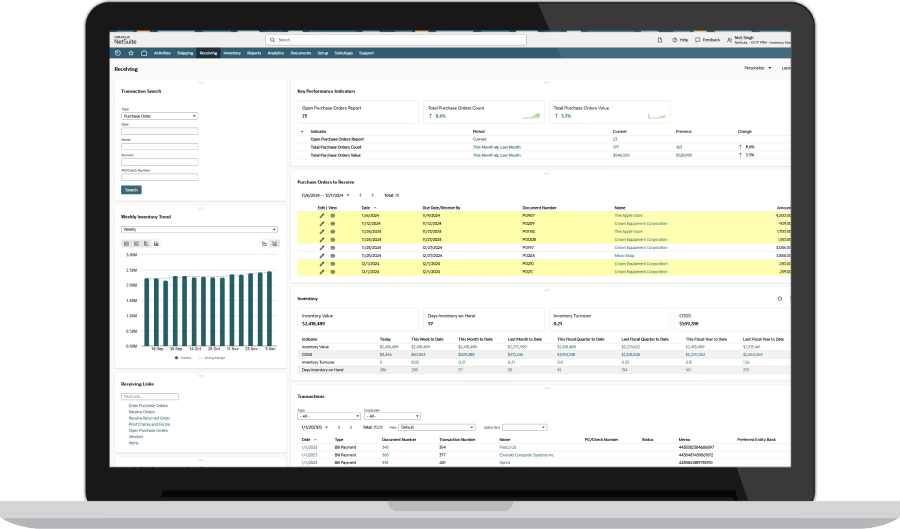Image resolution: width=900 pixels, height=529 pixels.
Task: Open the Type dropdown showing Purchase Order
Action: tap(159, 116)
